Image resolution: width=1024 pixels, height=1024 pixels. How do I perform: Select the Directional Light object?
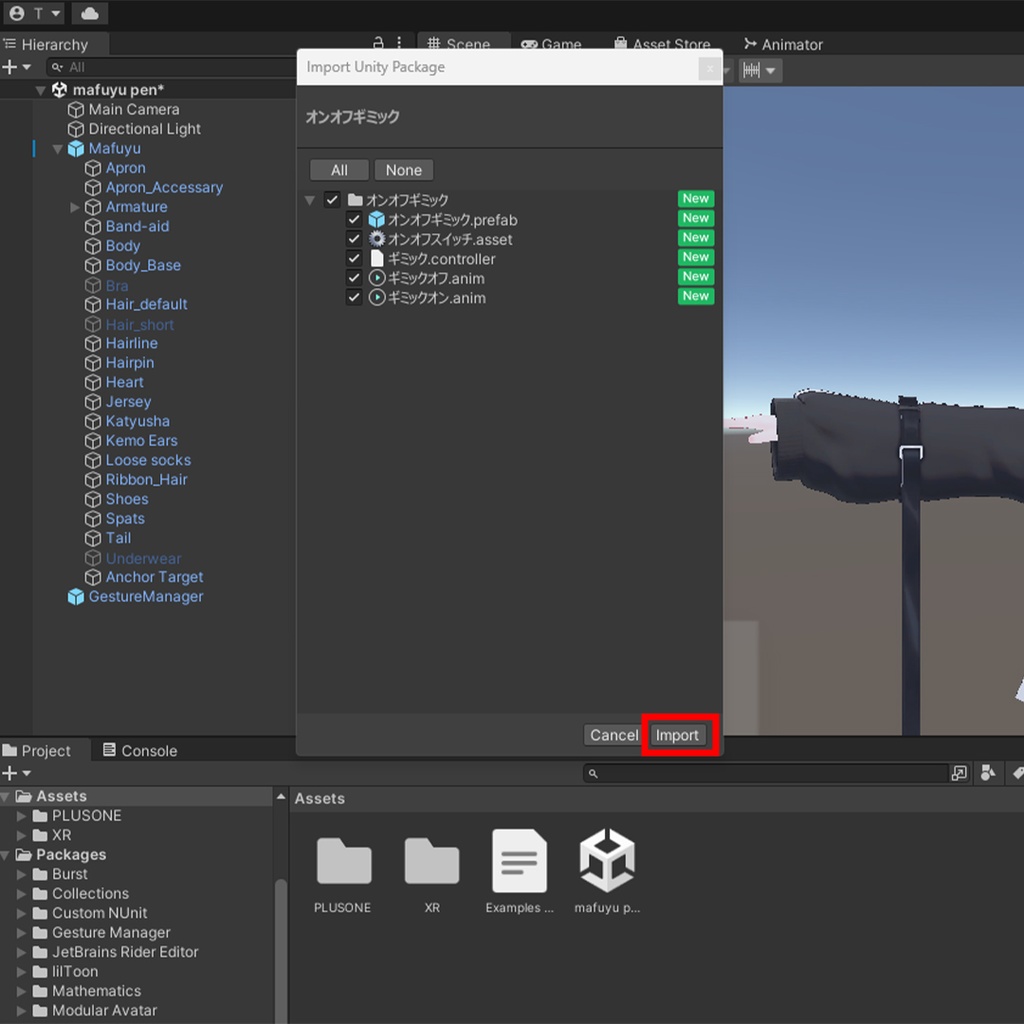[x=144, y=129]
